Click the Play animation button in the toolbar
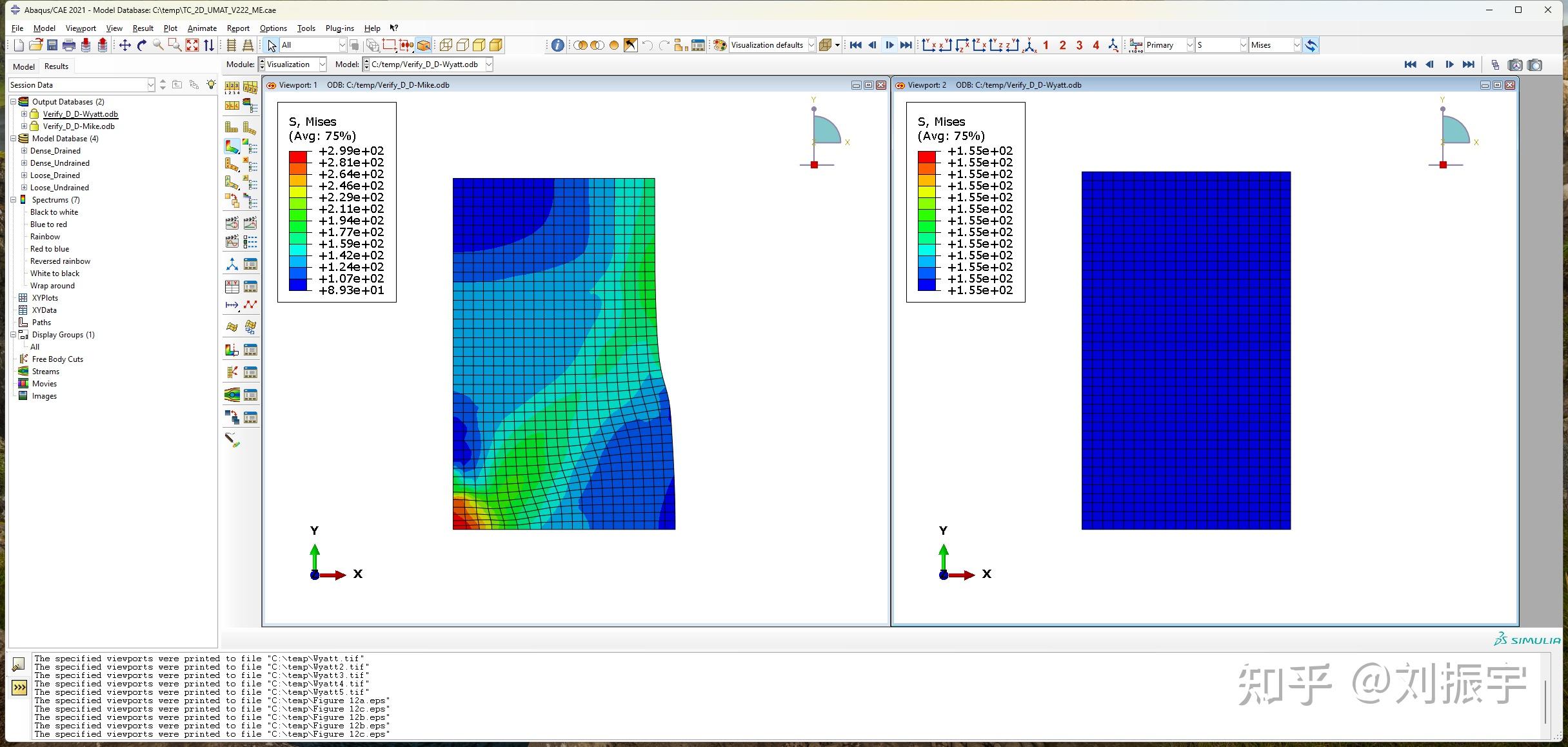This screenshot has width=1568, height=747. click(x=889, y=45)
